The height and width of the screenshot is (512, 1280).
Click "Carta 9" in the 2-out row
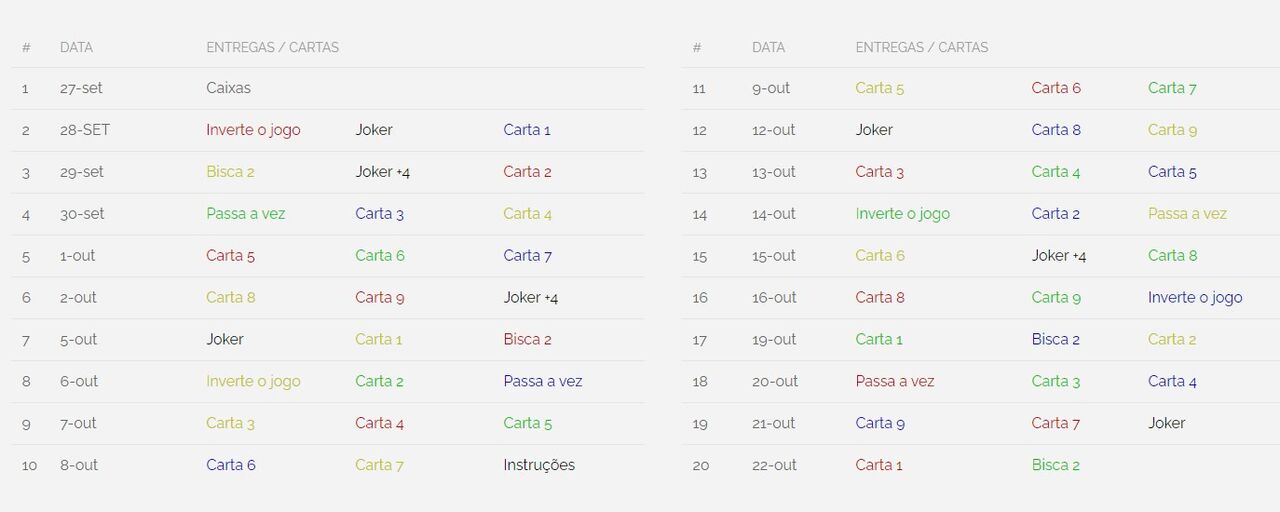pos(379,298)
